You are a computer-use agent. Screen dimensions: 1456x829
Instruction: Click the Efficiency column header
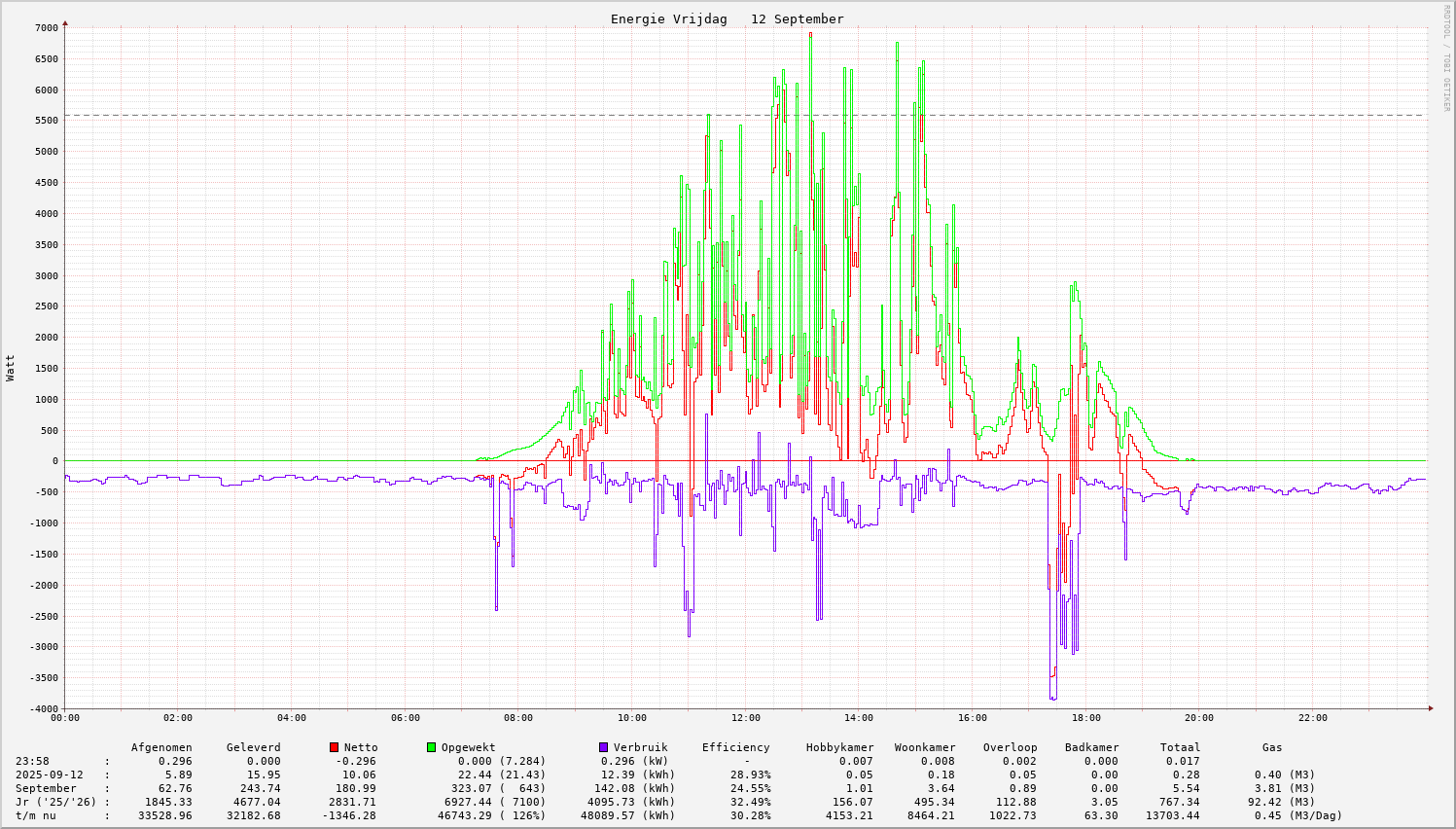pos(735,747)
